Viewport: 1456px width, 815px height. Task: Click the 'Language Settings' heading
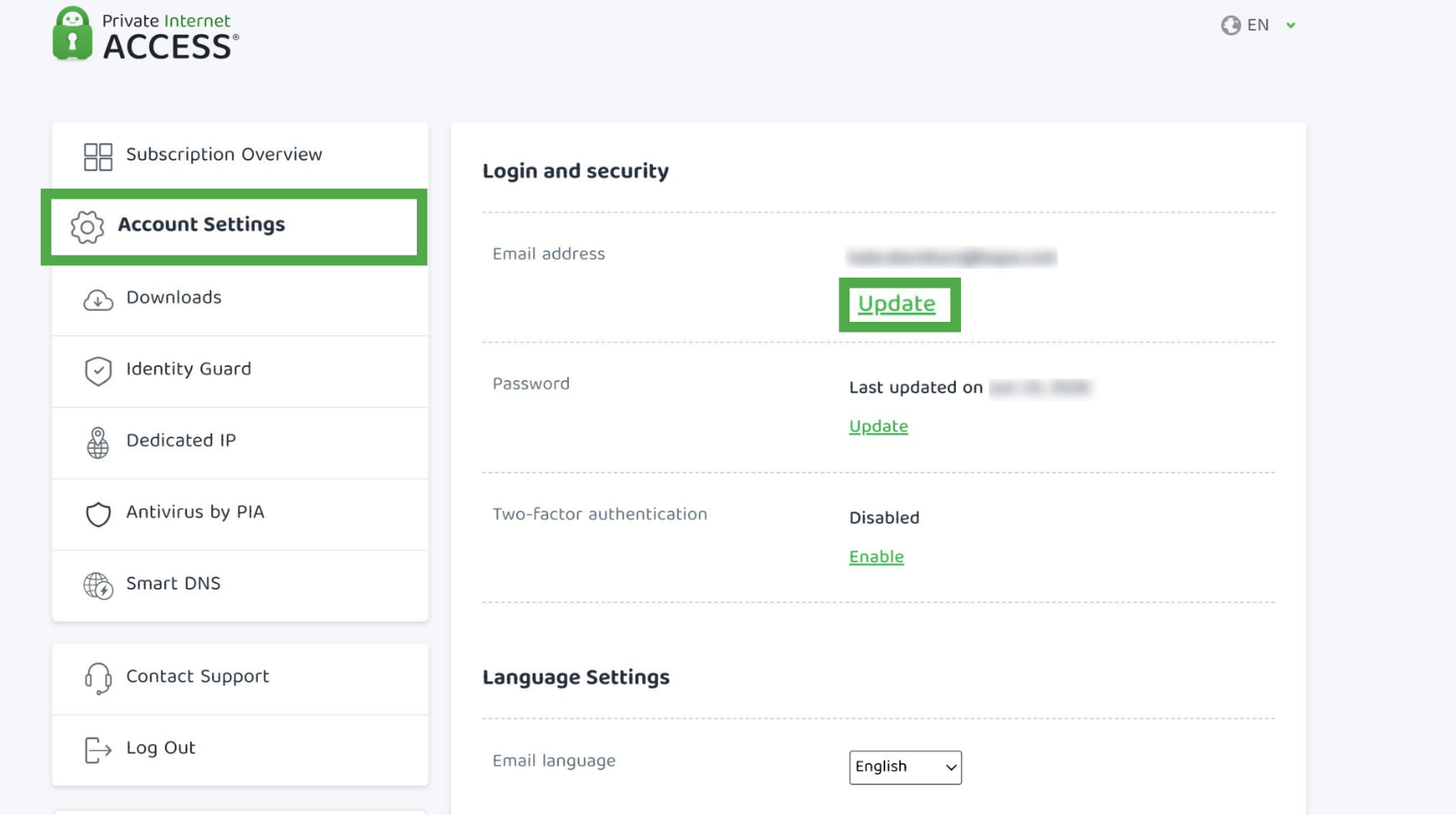point(576,678)
